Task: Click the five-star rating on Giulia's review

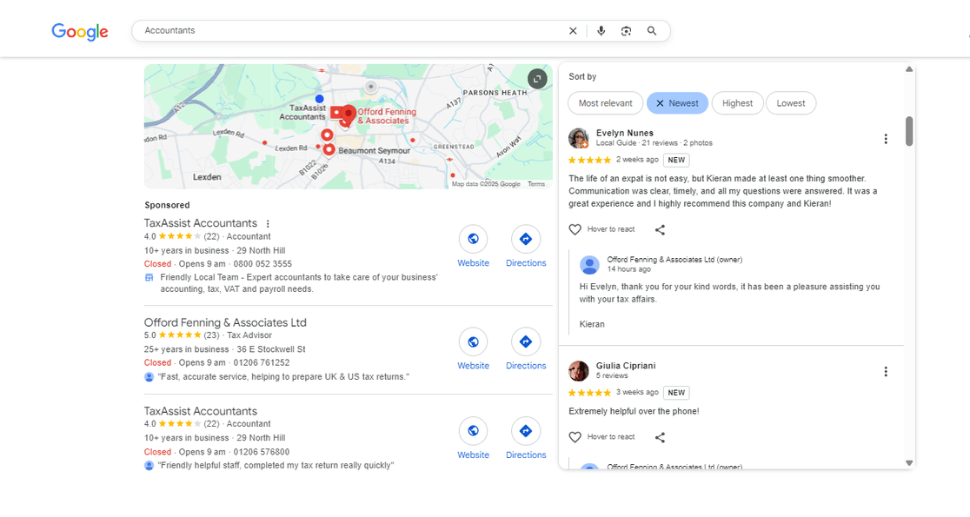Action: (590, 393)
